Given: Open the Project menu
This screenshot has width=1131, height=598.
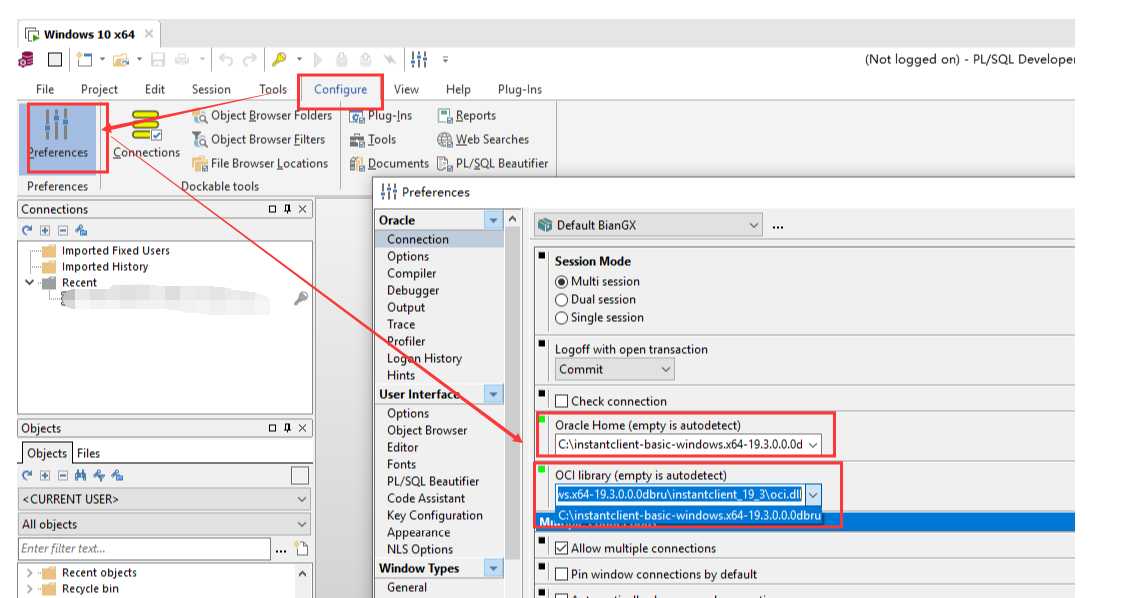Looking at the screenshot, I should pos(99,89).
